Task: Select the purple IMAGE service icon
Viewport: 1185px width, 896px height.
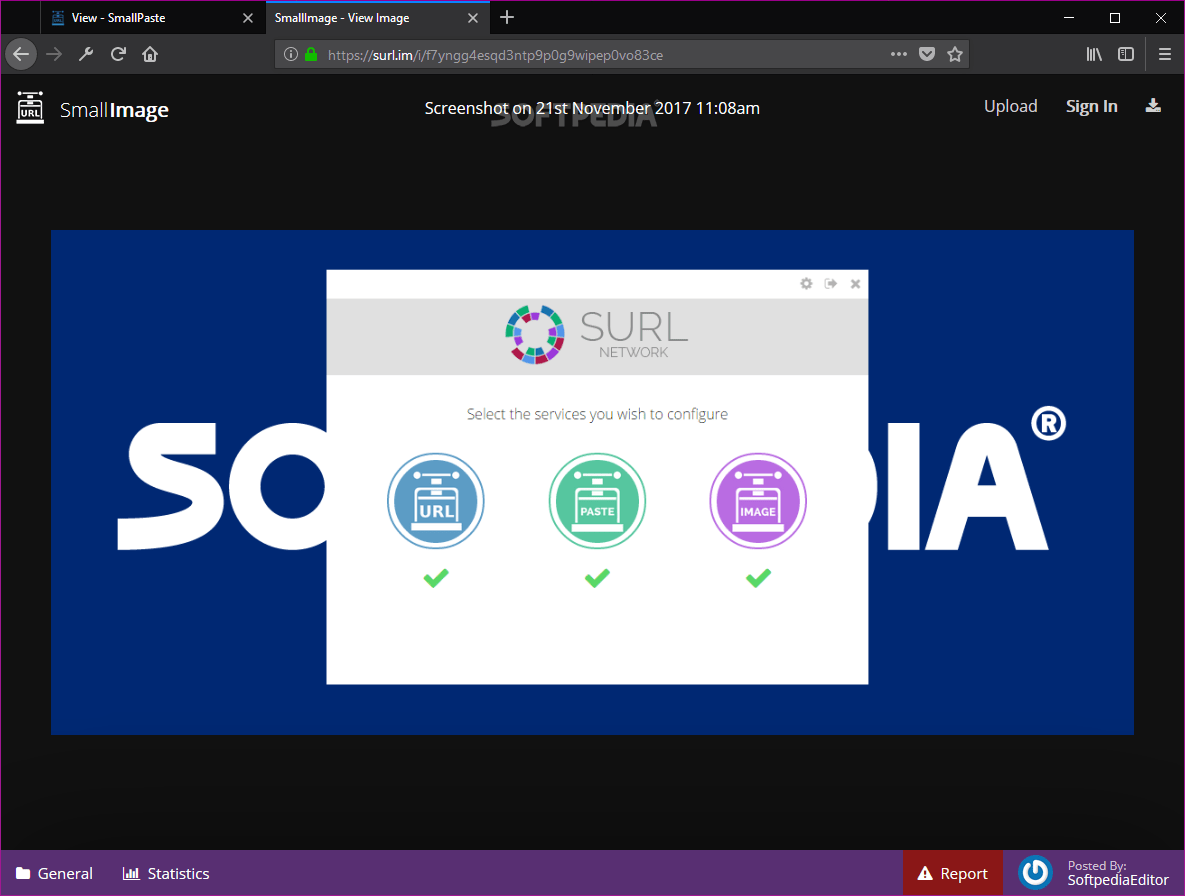Action: coord(758,501)
